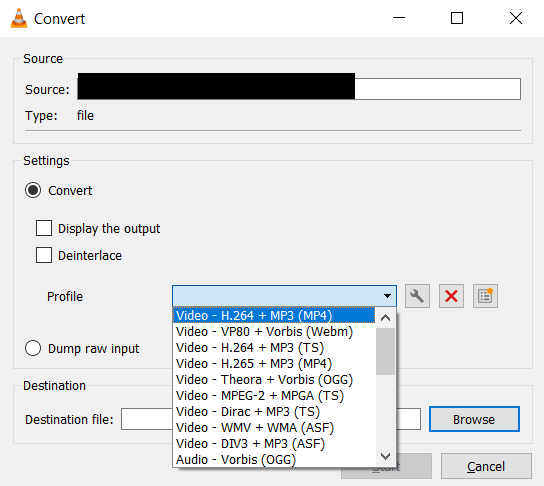Image resolution: width=544 pixels, height=486 pixels.
Task: Click into the Source field
Action: click(299, 89)
